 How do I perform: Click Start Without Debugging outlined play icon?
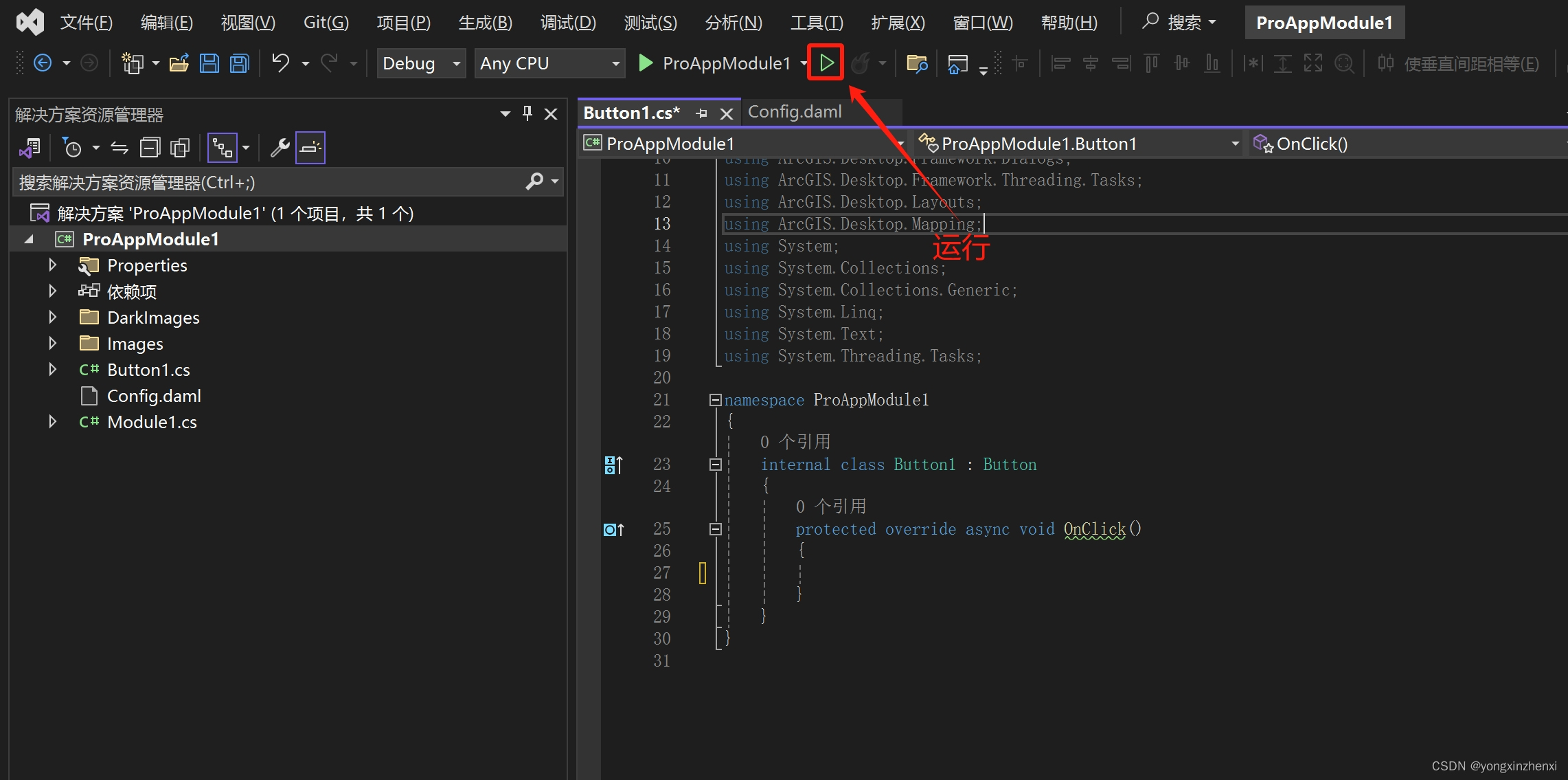pos(826,63)
